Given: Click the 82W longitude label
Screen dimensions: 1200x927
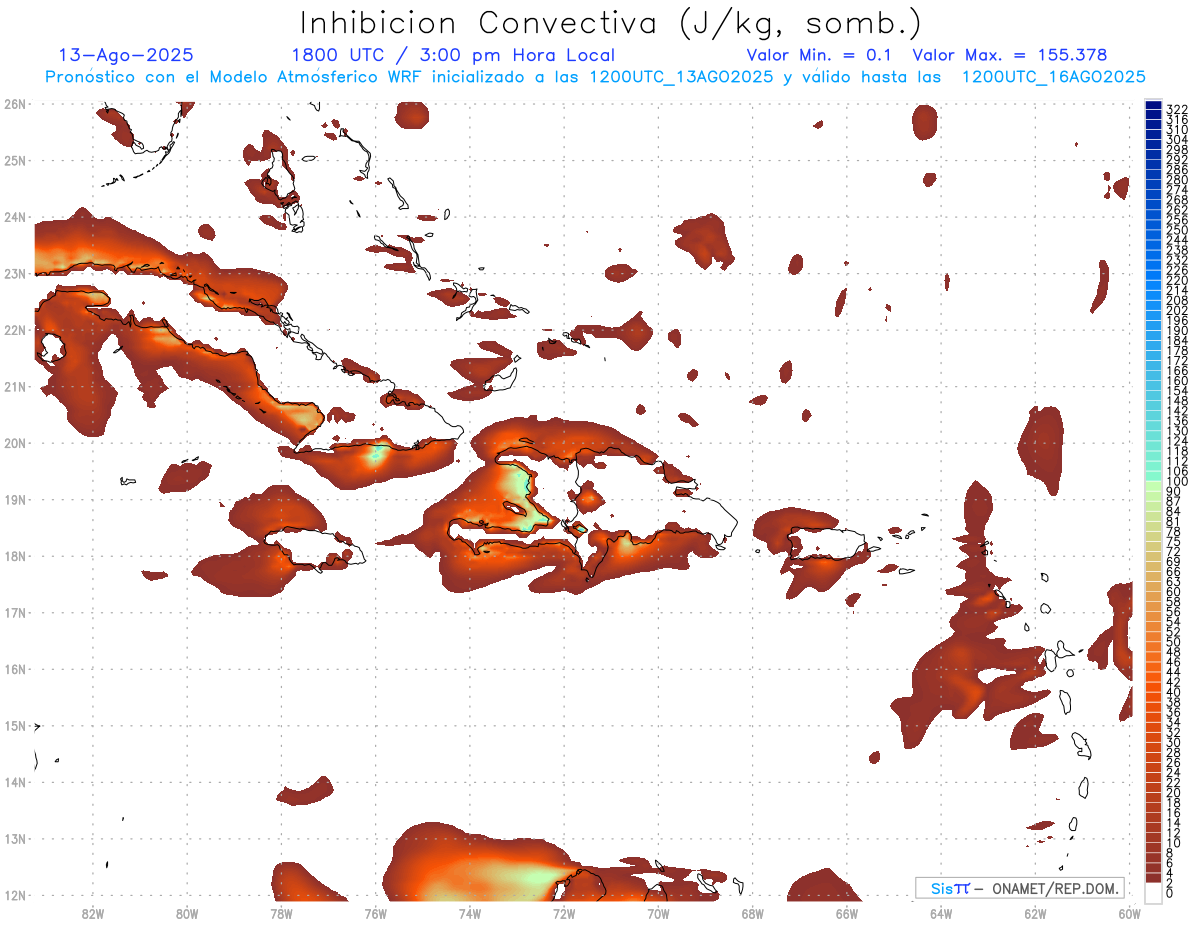Looking at the screenshot, I should pos(92,913).
